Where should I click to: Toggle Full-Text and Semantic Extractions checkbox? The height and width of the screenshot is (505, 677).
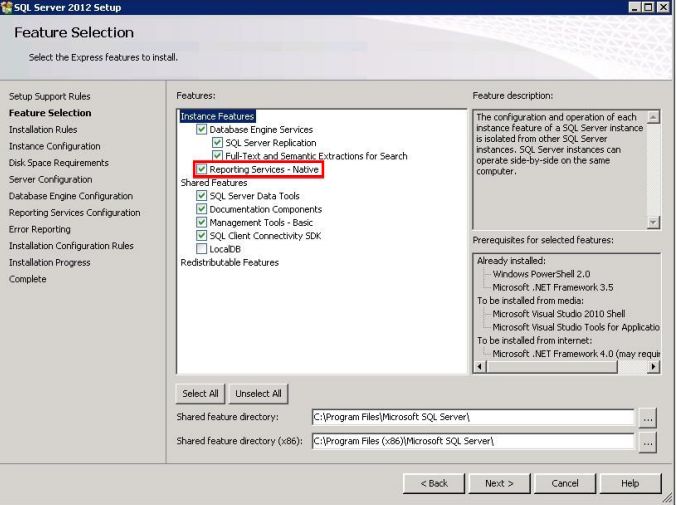pos(217,156)
